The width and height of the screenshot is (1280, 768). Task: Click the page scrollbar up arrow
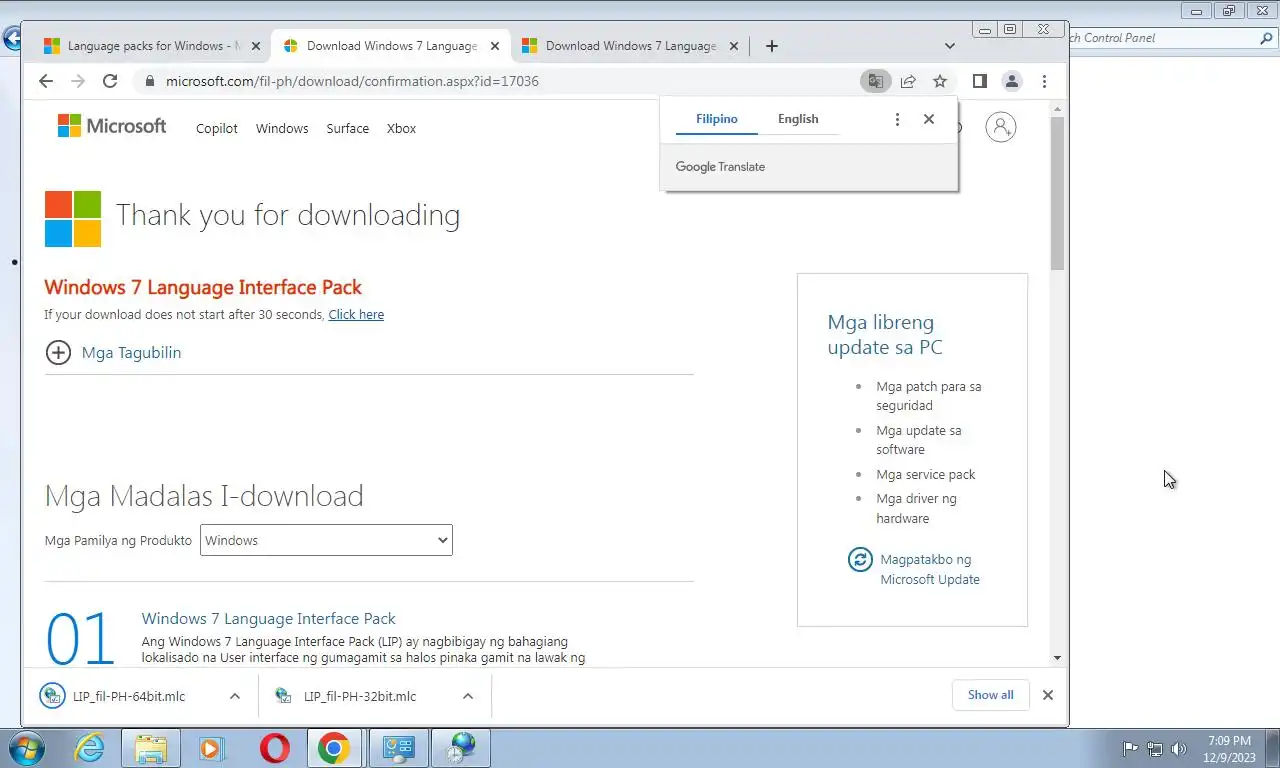1058,108
